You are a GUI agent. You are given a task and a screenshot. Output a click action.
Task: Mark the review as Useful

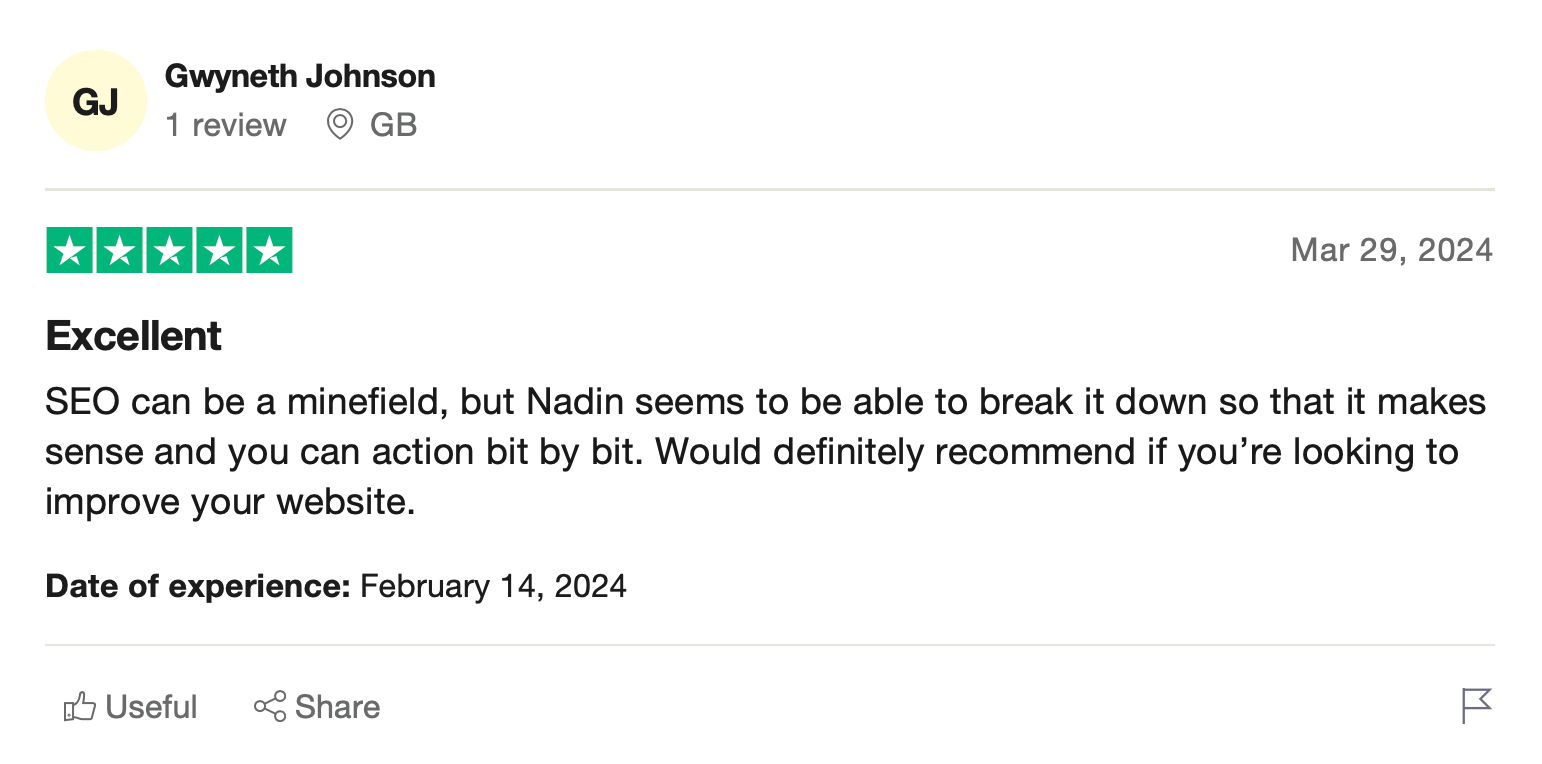[150, 707]
